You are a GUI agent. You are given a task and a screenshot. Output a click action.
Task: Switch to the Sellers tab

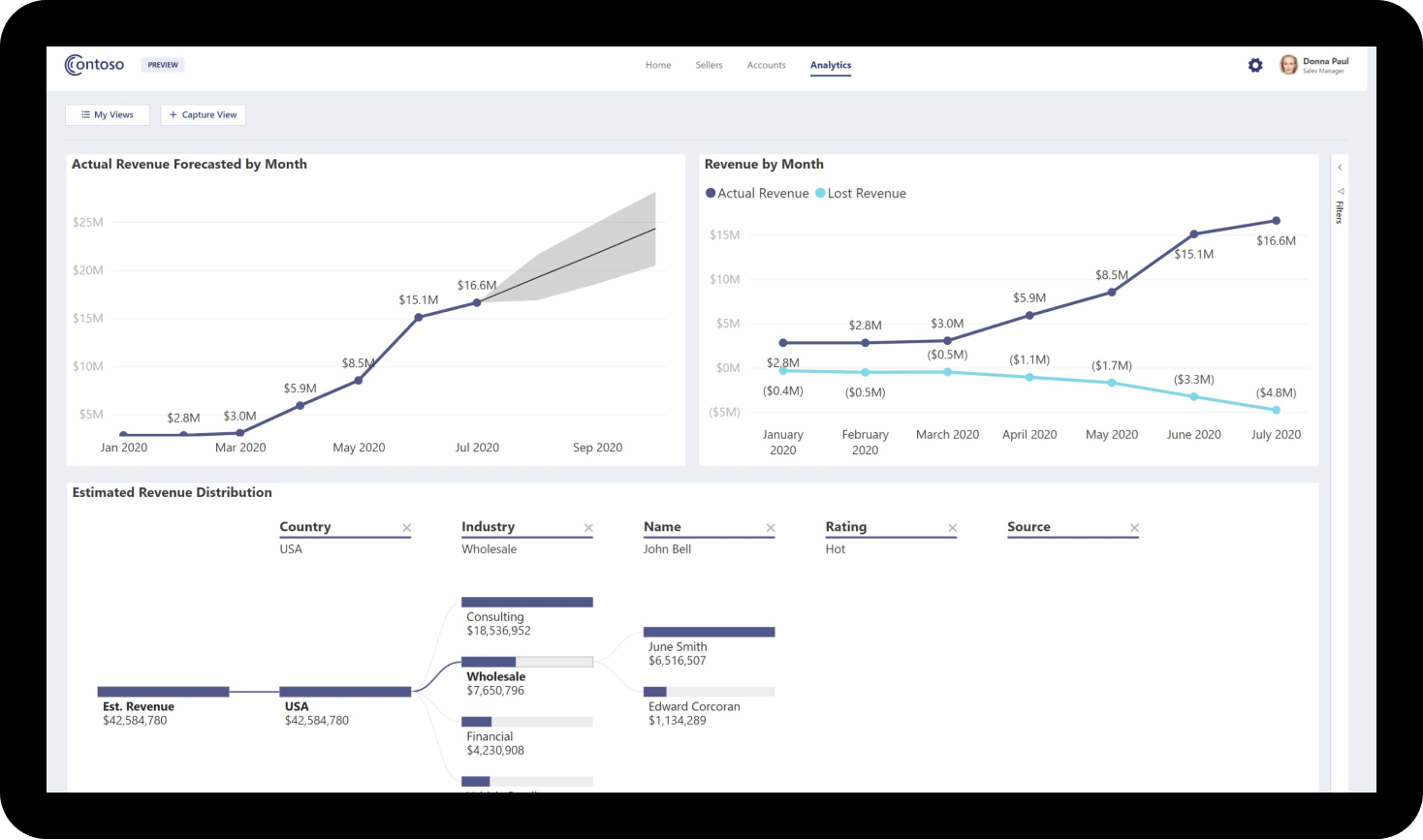(709, 65)
